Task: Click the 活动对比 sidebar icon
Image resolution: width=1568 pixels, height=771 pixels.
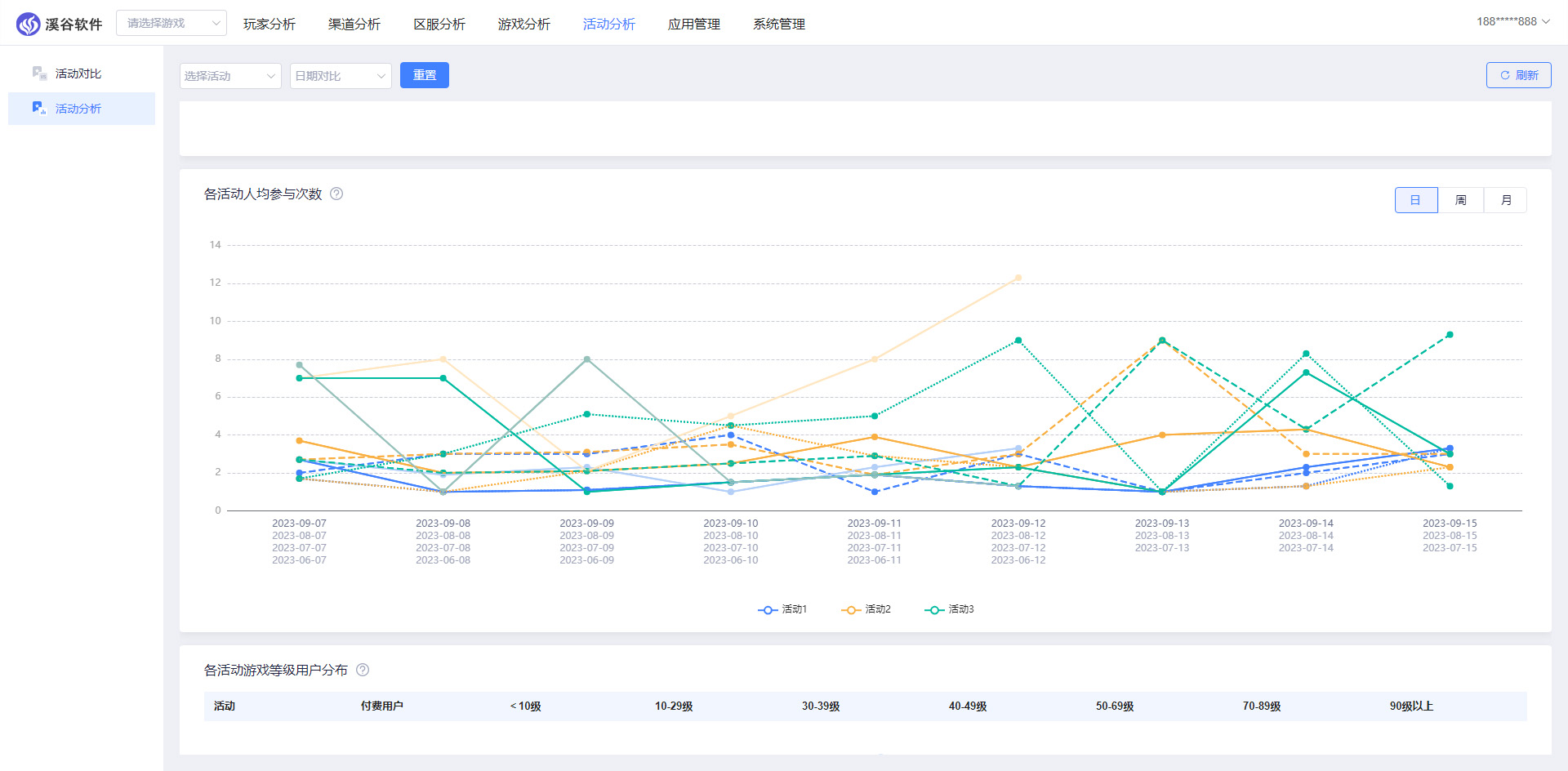Action: (39, 74)
